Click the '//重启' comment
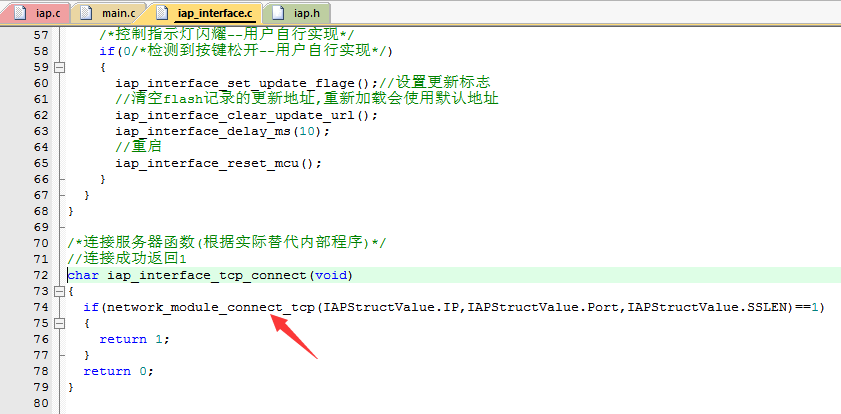841x414 pixels. tap(138, 147)
